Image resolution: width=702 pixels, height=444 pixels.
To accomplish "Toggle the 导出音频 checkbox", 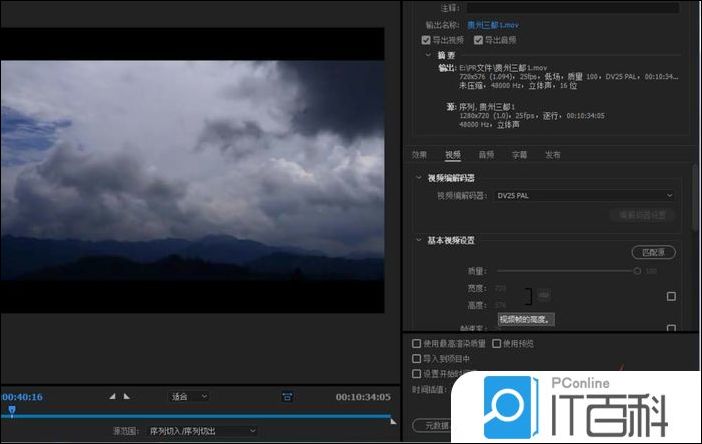I will coord(478,40).
